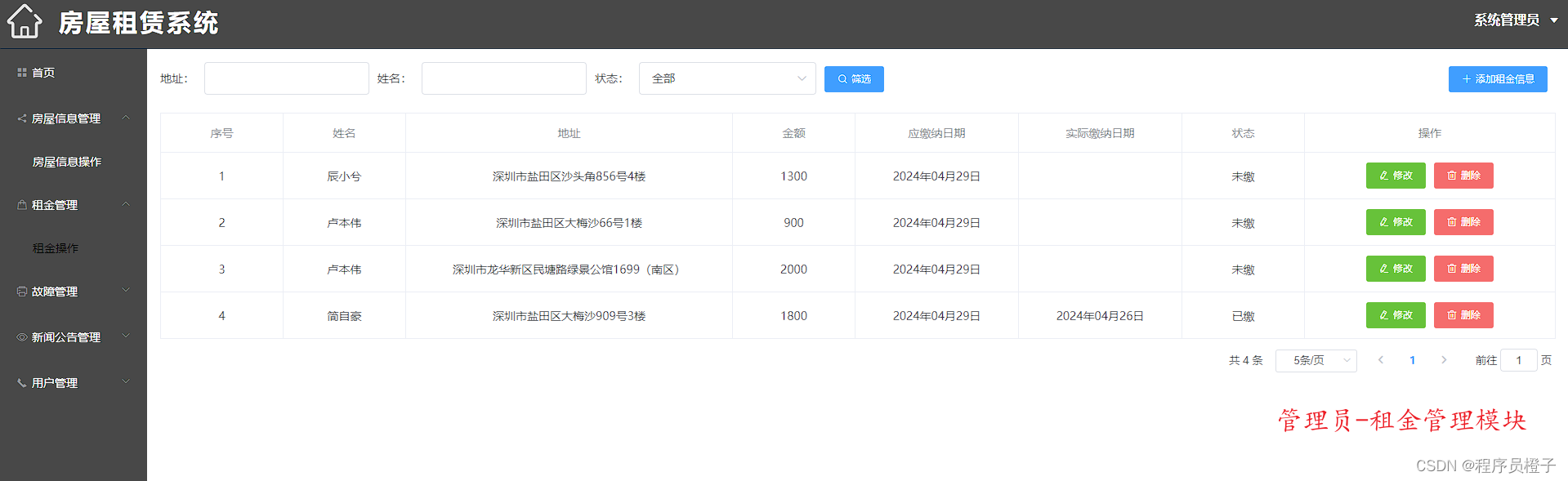Click the 金额 column header
Viewport: 1568px width, 481px height.
click(793, 133)
